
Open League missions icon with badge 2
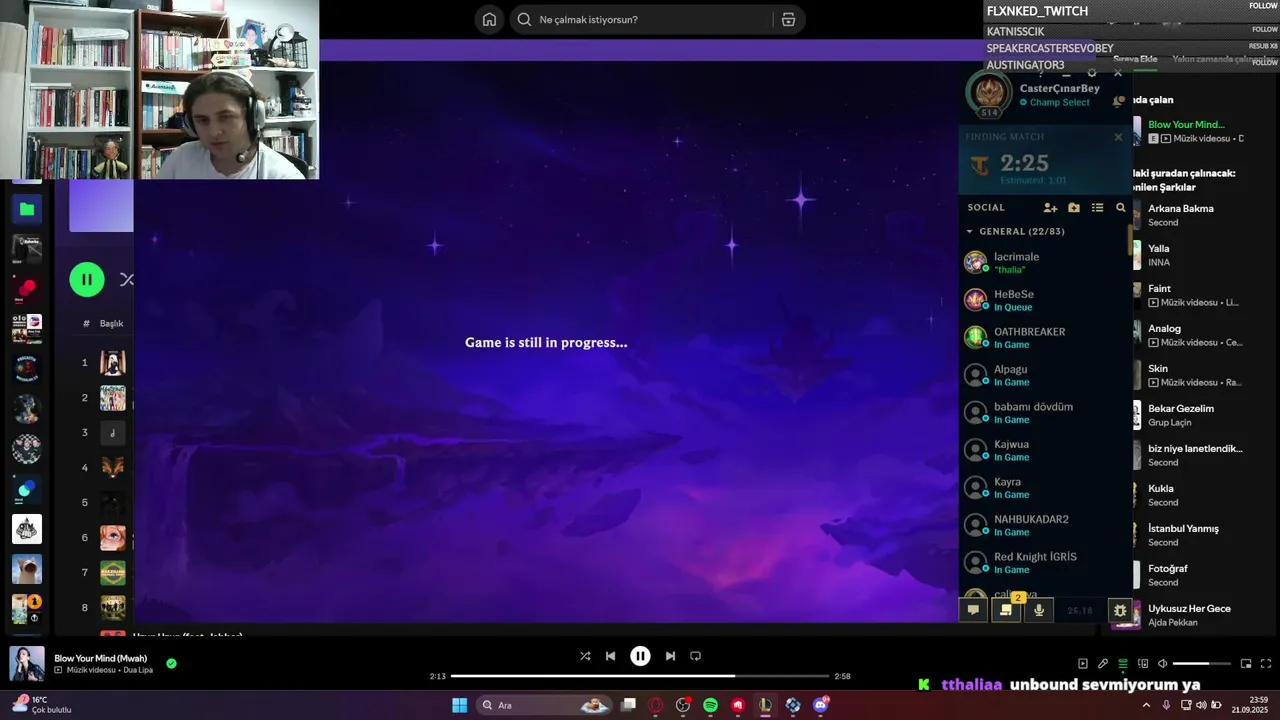(x=1006, y=610)
